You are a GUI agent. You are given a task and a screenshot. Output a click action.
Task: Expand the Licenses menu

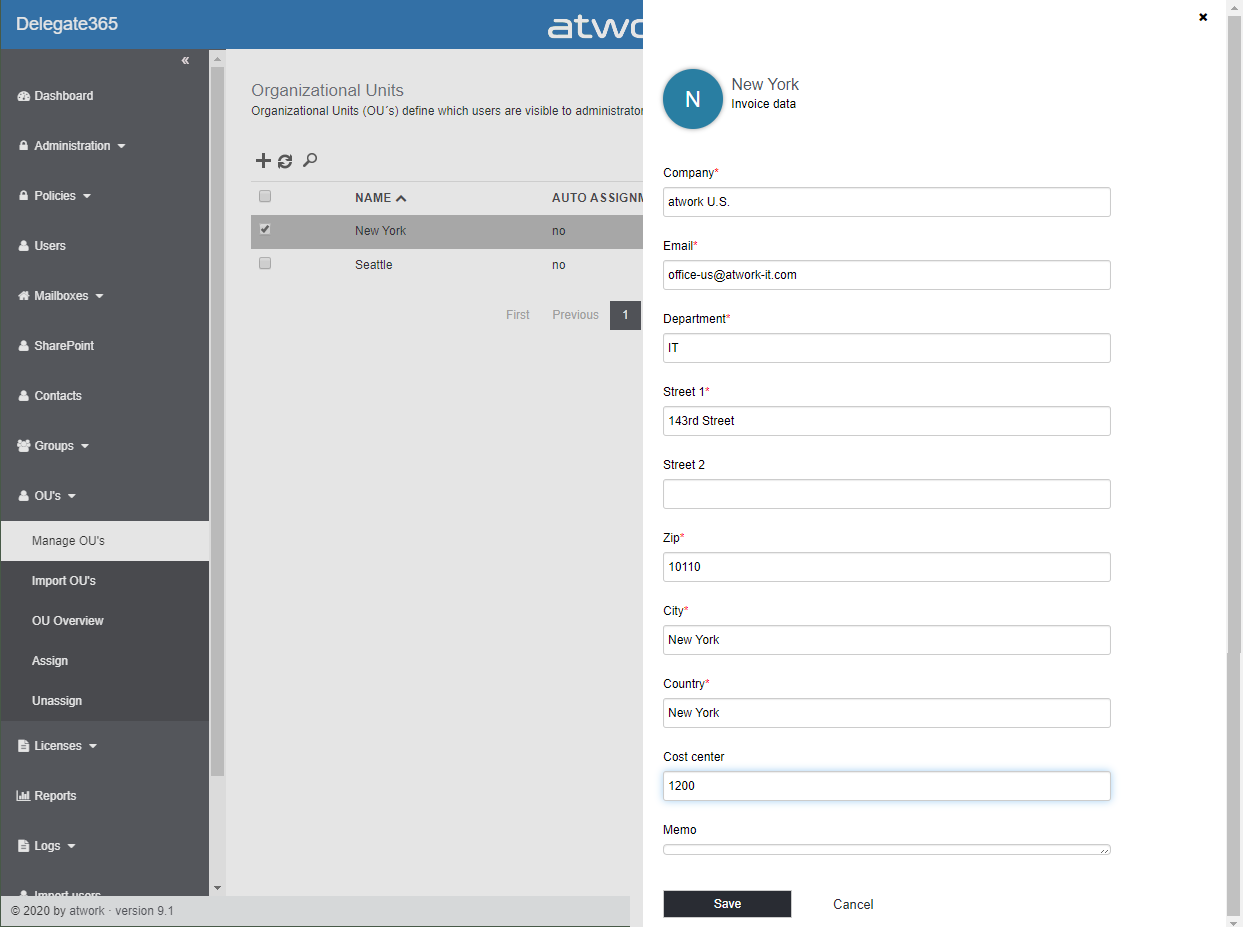[x=93, y=746]
